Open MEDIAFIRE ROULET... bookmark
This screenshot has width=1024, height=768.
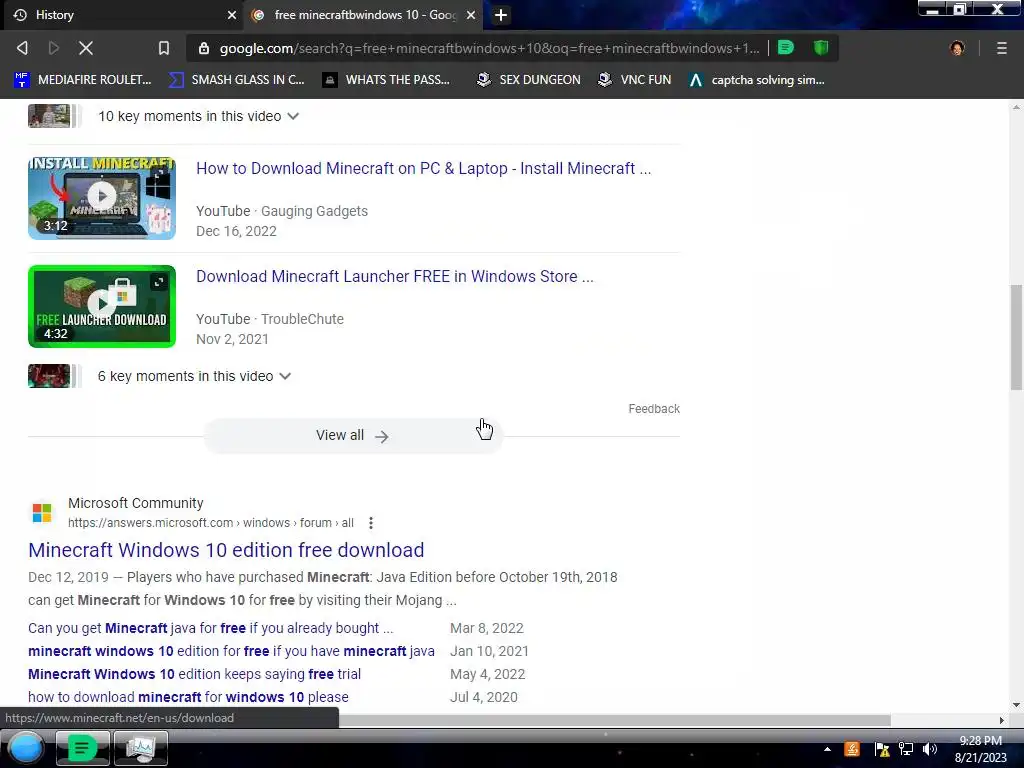[x=82, y=80]
